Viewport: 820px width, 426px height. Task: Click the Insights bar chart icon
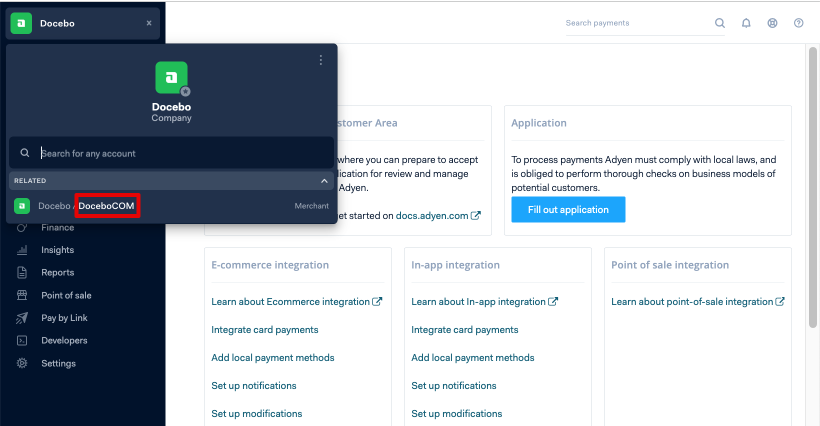point(22,250)
